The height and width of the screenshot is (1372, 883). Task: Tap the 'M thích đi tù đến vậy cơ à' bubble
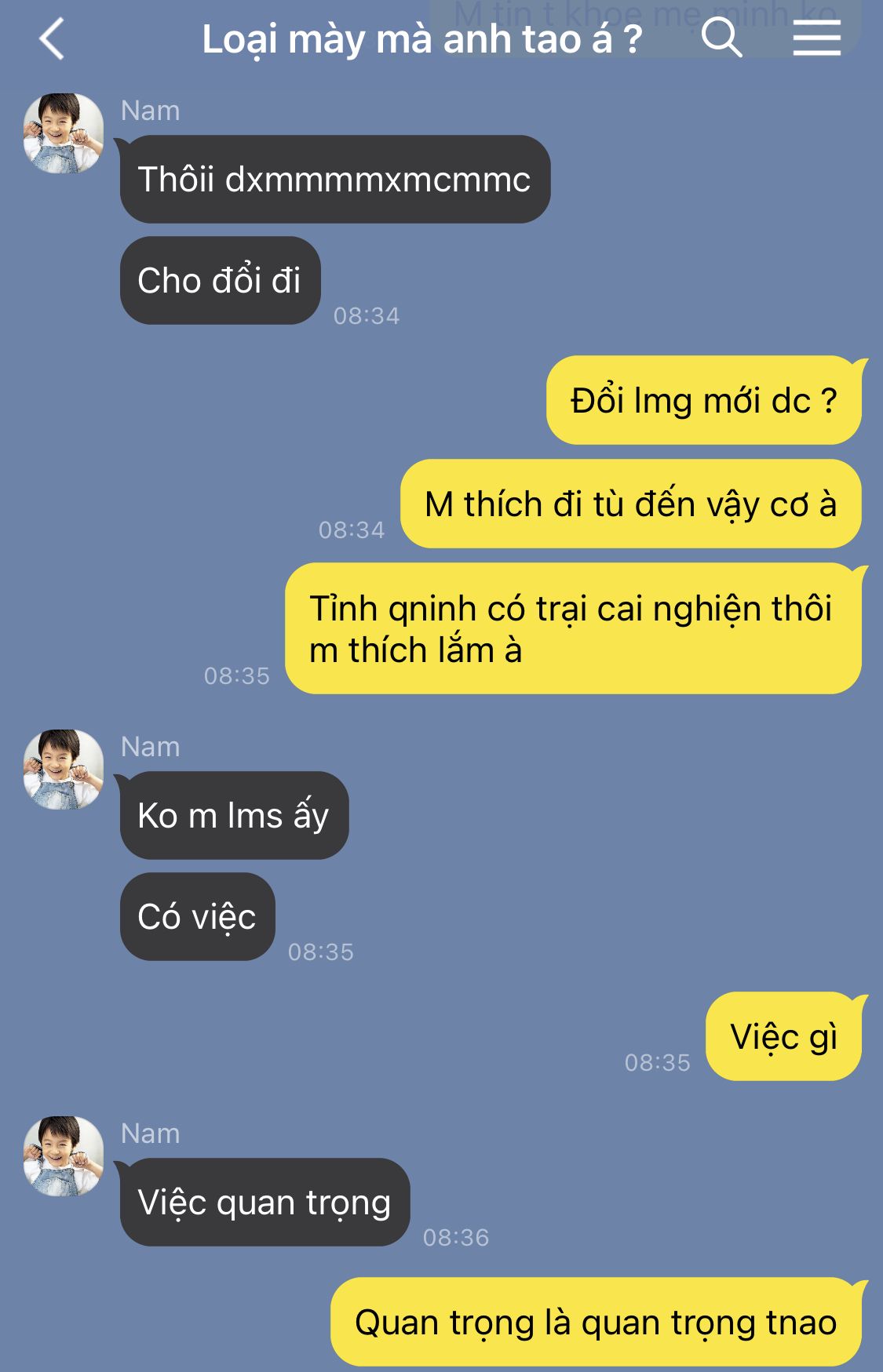(631, 504)
